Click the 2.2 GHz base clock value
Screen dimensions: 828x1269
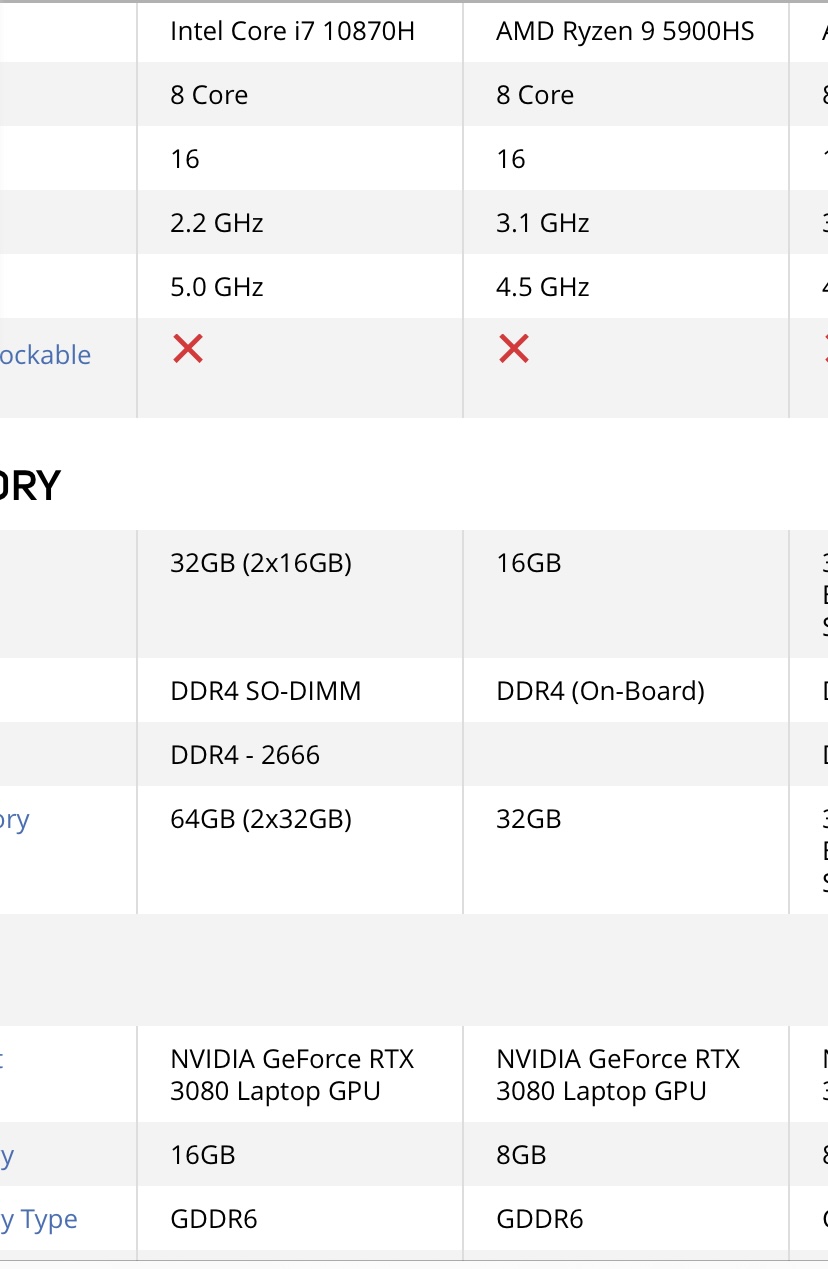[x=217, y=223]
